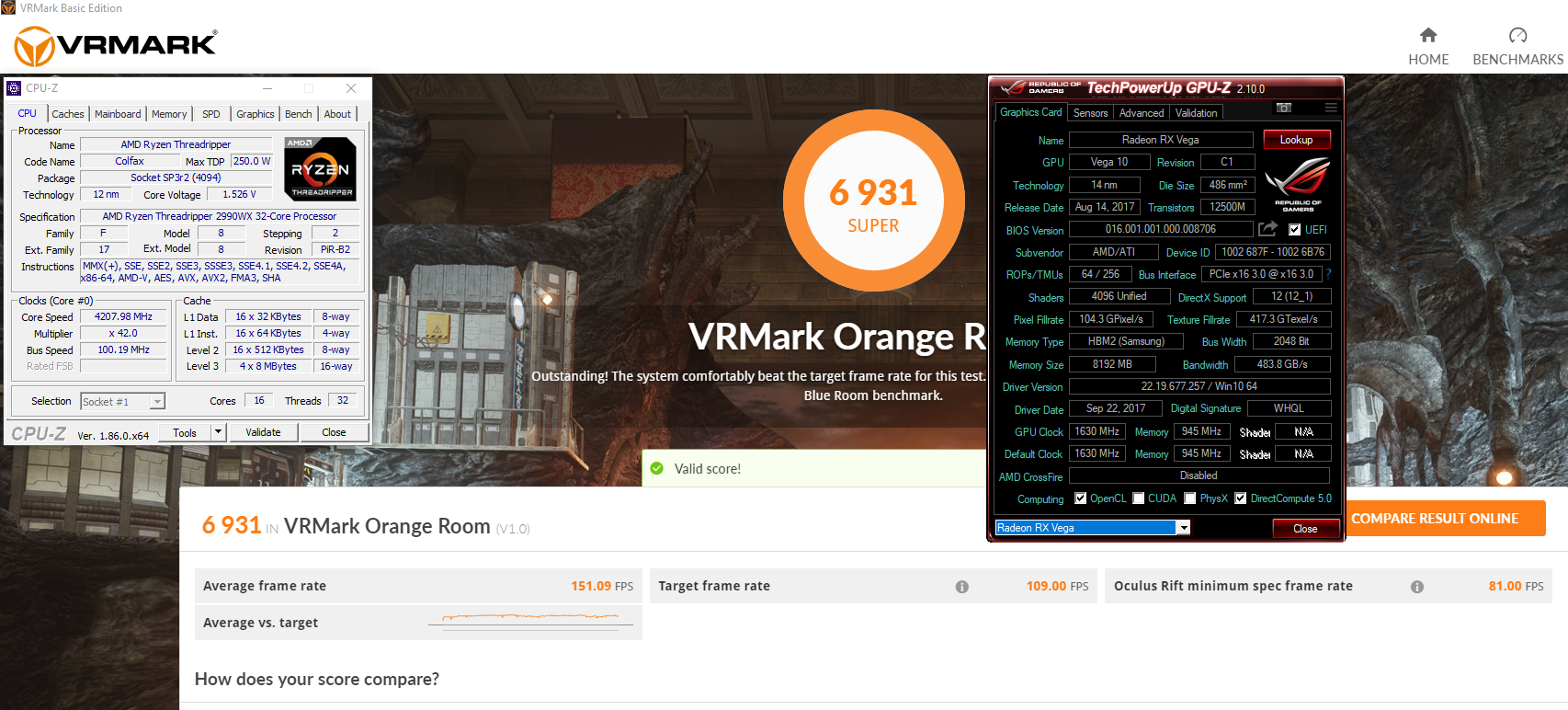The image size is (1568, 710).
Task: Select the Graphics Card tab in GPU-Z
Action: click(1031, 112)
